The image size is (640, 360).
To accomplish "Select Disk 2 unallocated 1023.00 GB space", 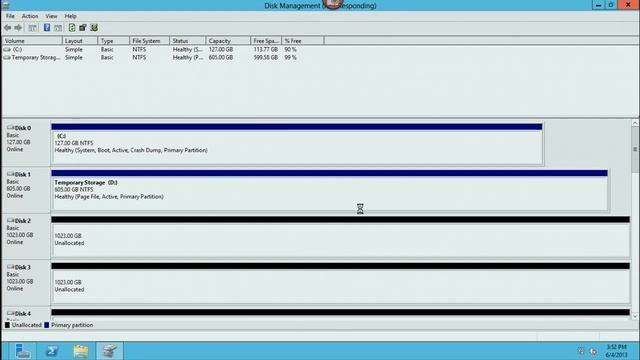I will (x=340, y=237).
